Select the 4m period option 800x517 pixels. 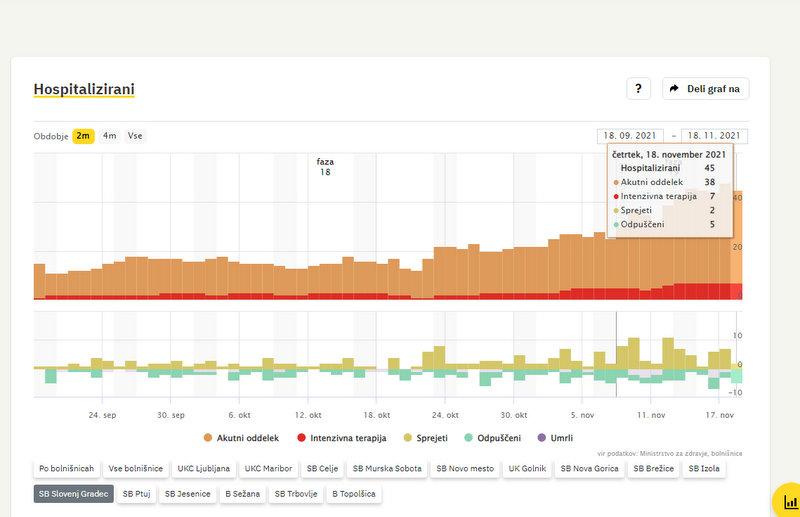109,136
